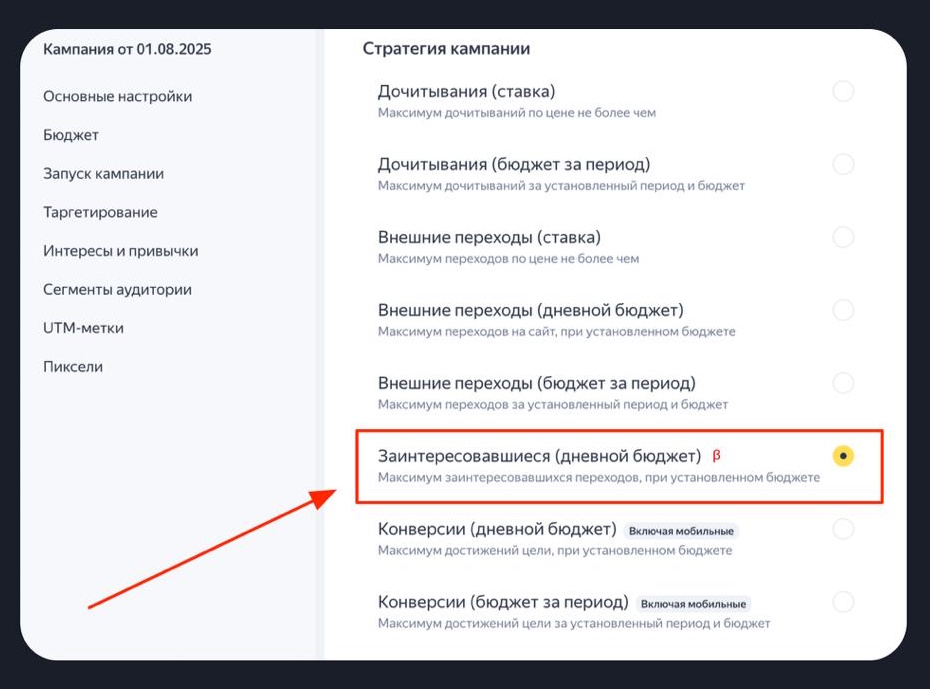
Task: Click the campaign title Кампания от 01.08.2025
Action: [x=126, y=48]
